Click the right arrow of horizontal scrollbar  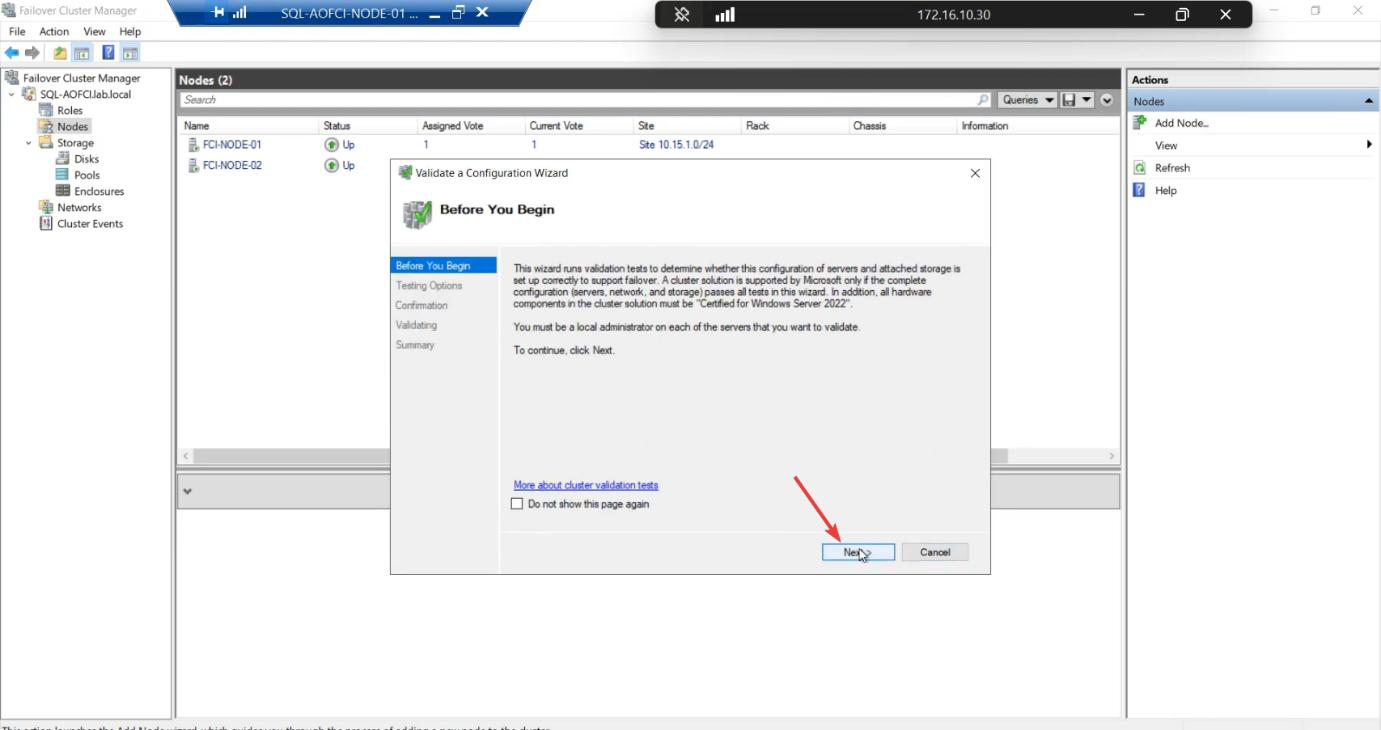[x=1111, y=456]
